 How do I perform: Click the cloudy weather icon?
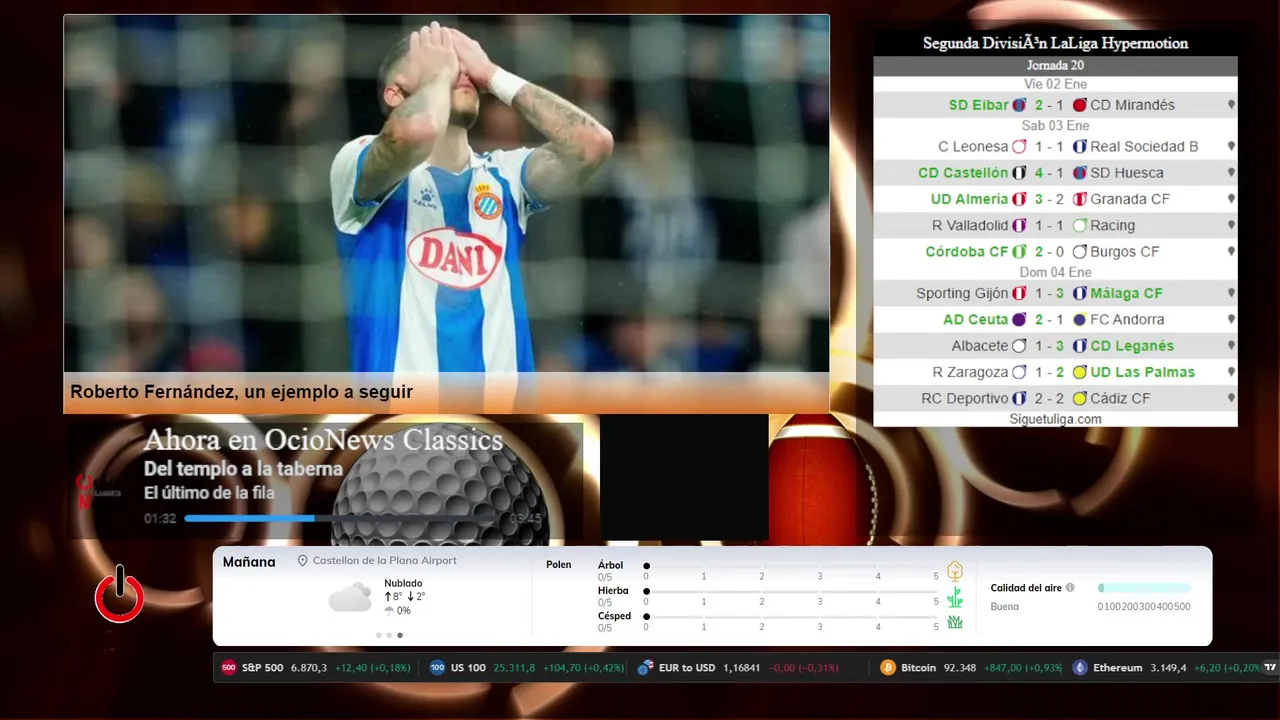[x=350, y=598]
